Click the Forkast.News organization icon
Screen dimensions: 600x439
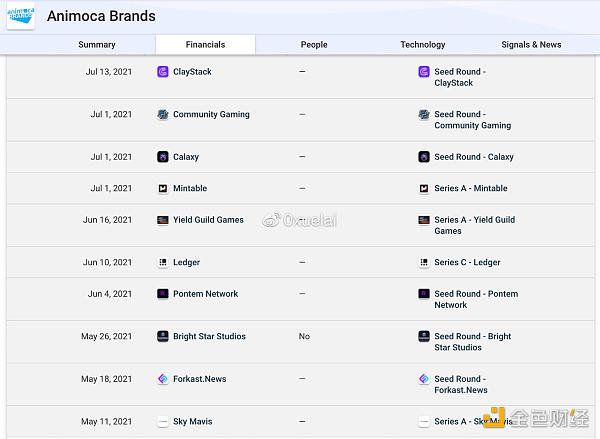[x=163, y=379]
